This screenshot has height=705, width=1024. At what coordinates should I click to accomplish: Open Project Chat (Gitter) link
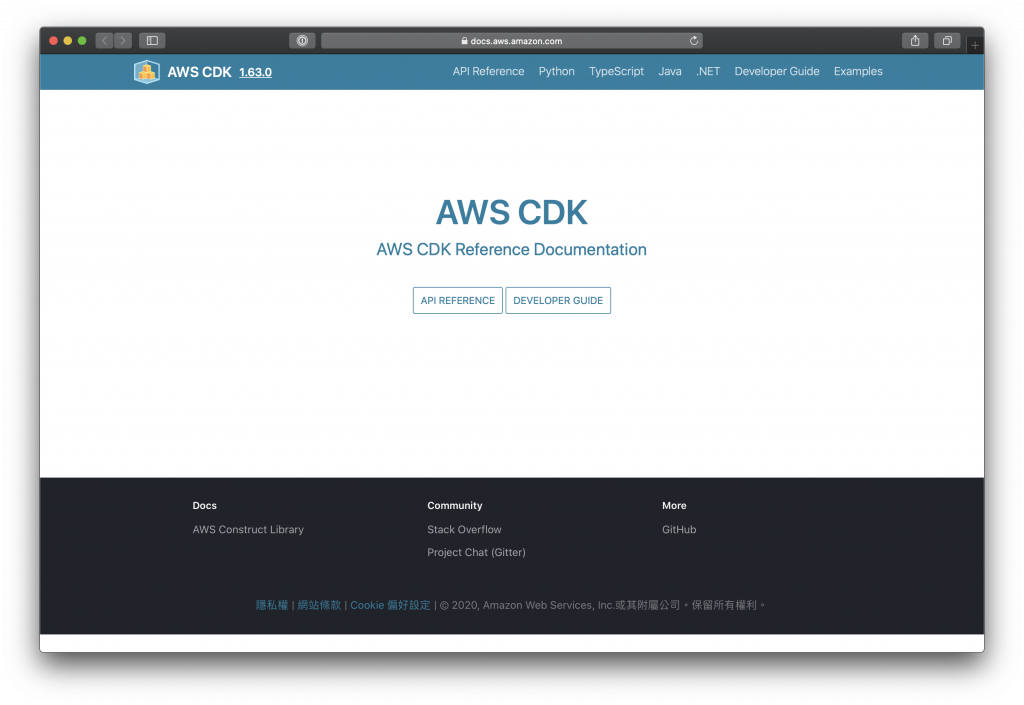click(x=476, y=552)
